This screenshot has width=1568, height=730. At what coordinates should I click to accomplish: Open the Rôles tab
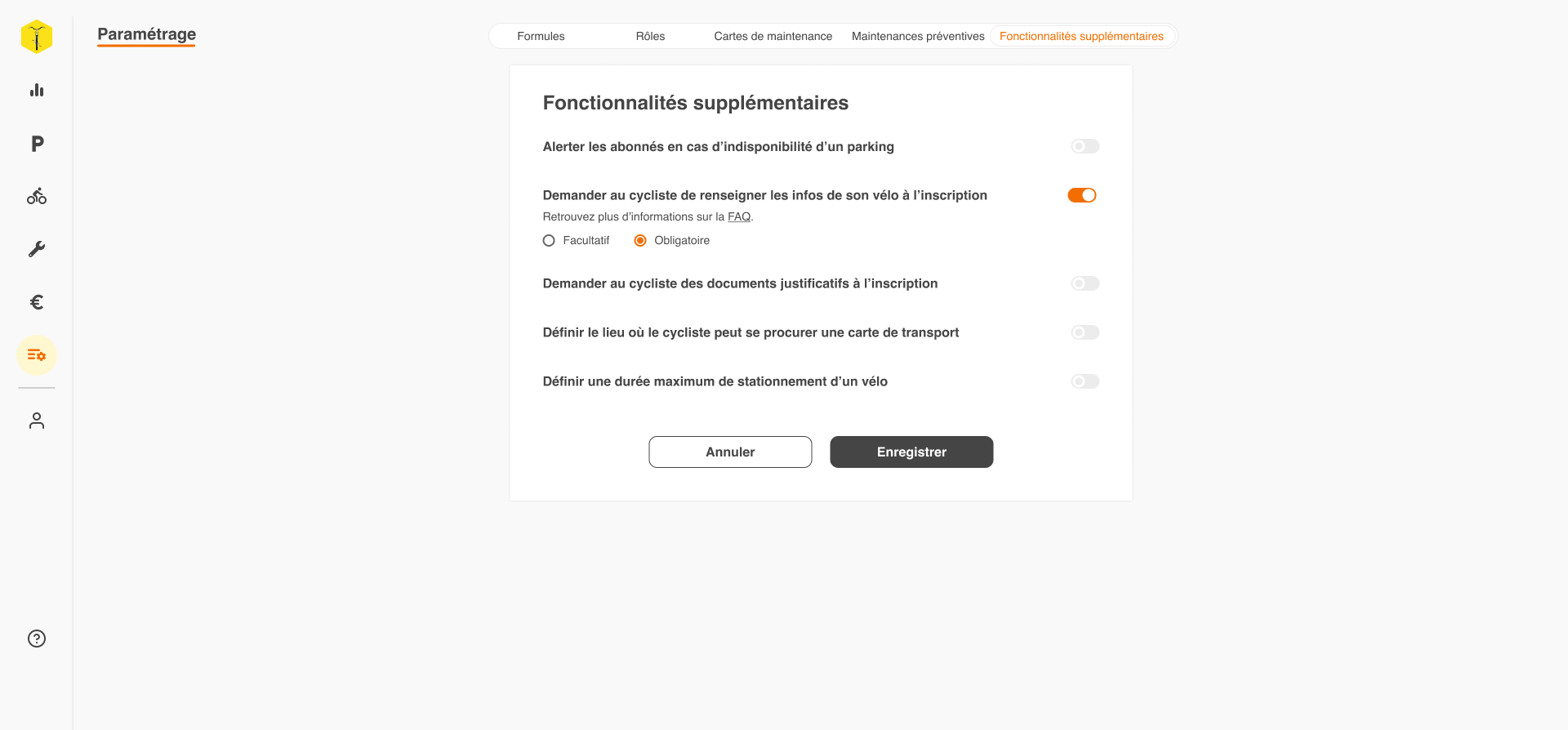pos(650,36)
